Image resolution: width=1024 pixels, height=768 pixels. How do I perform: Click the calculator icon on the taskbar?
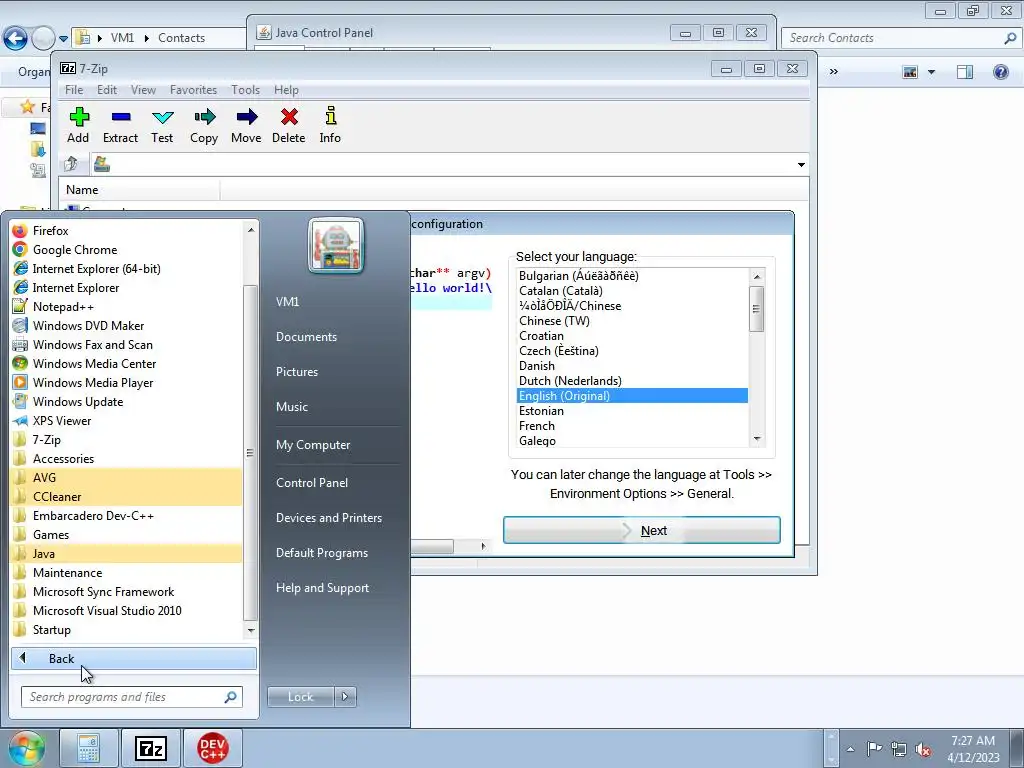pos(89,748)
